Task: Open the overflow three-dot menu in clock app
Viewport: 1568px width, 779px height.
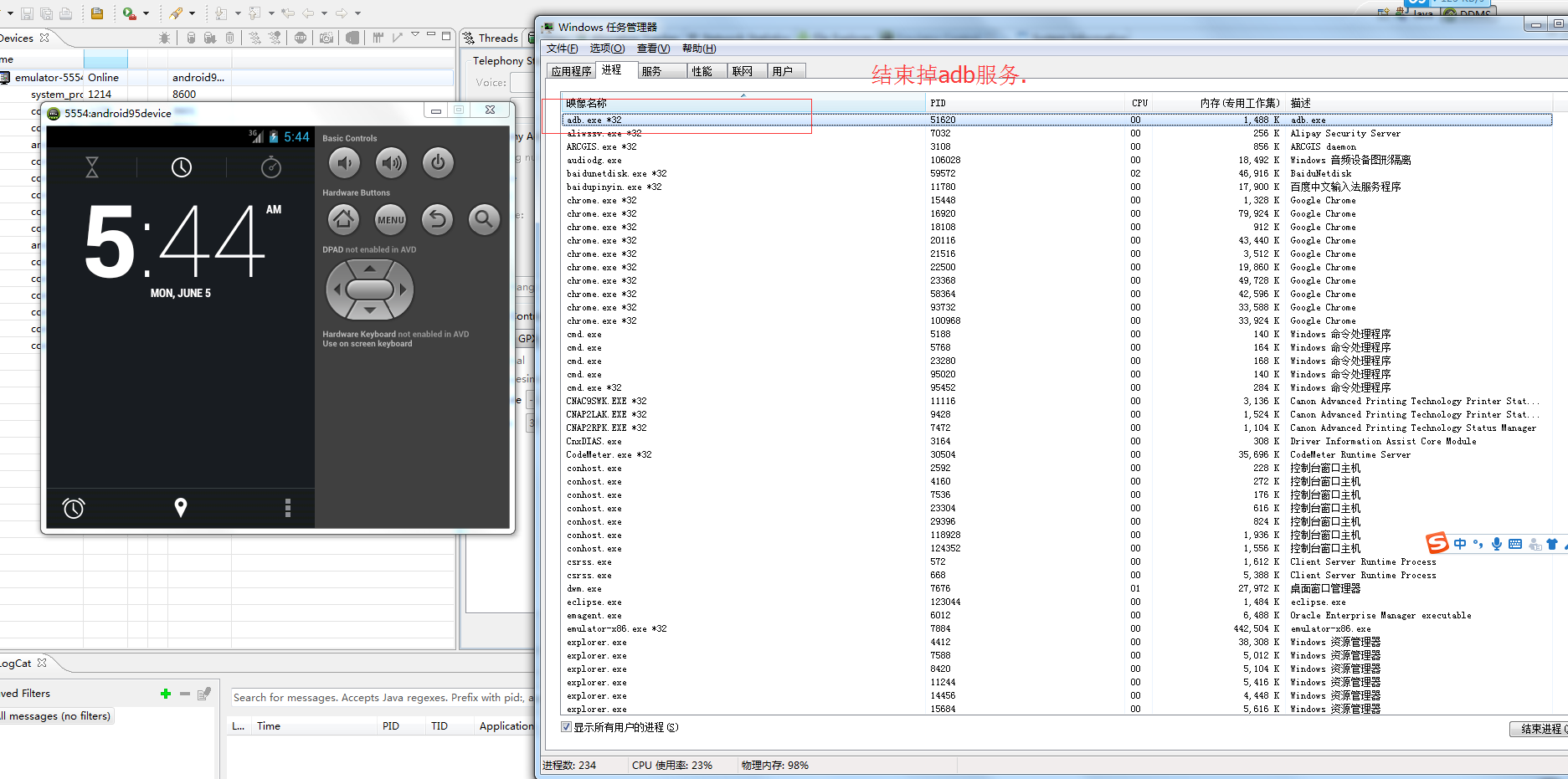Action: tap(287, 507)
